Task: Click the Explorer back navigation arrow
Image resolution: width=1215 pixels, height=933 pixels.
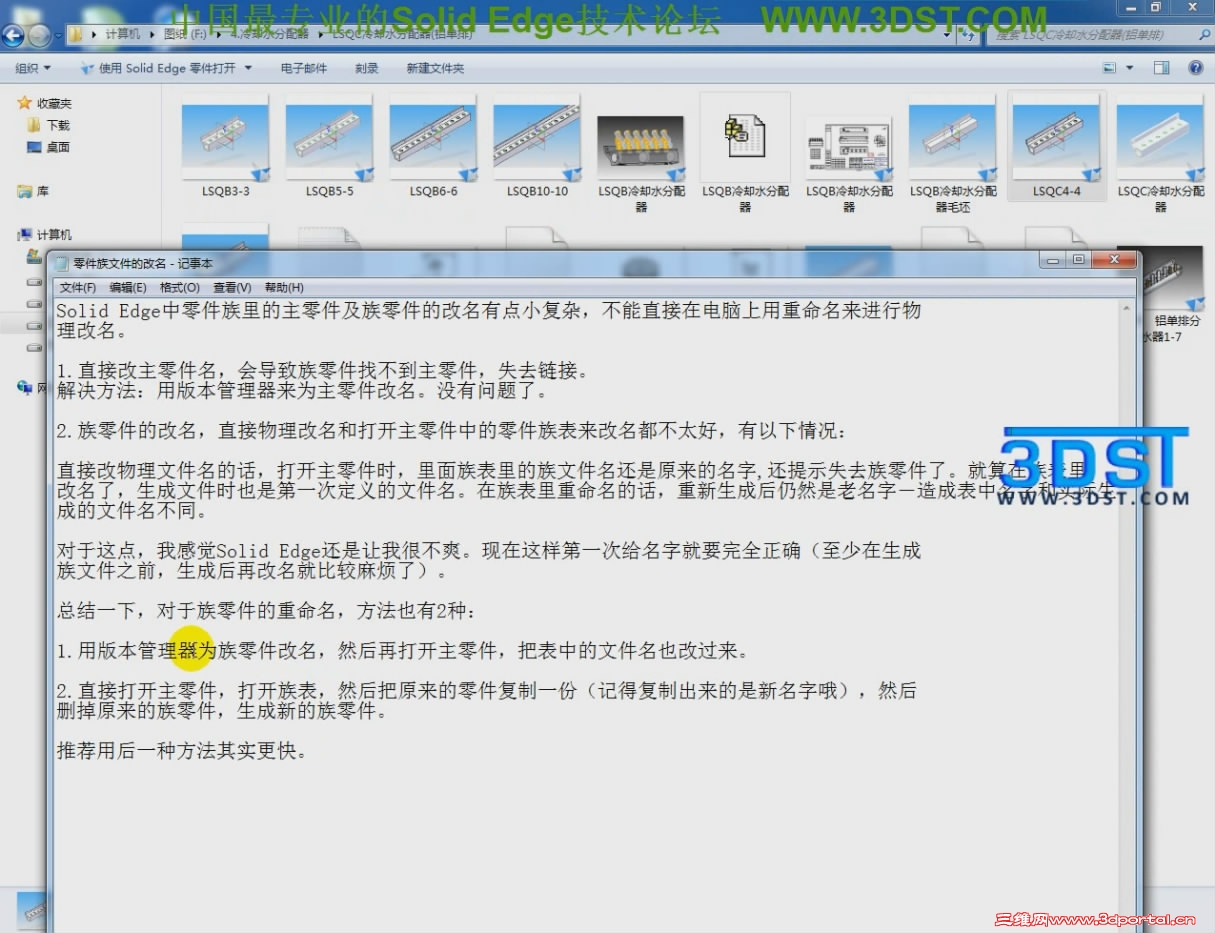Action: point(13,36)
